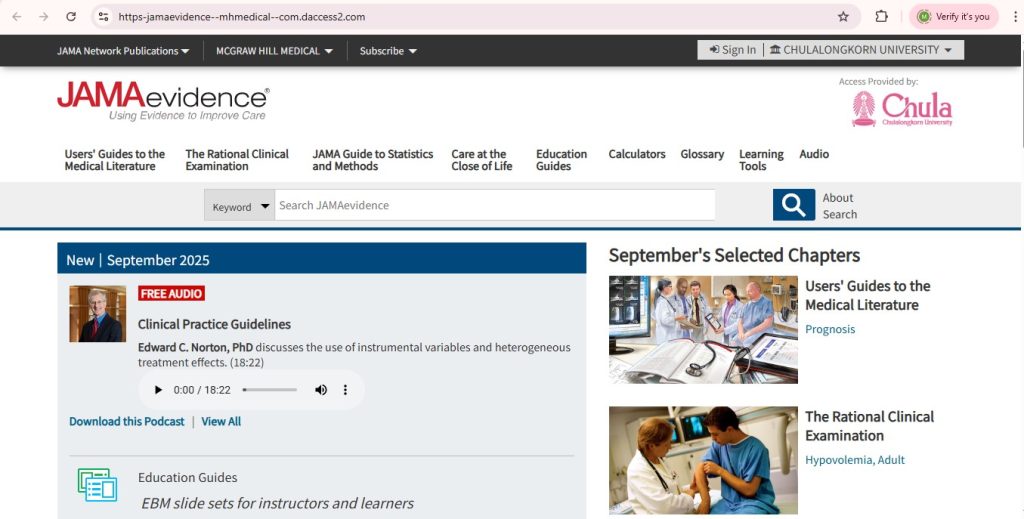Go back using browser back arrow
The height and width of the screenshot is (519, 1024).
pyautogui.click(x=17, y=17)
